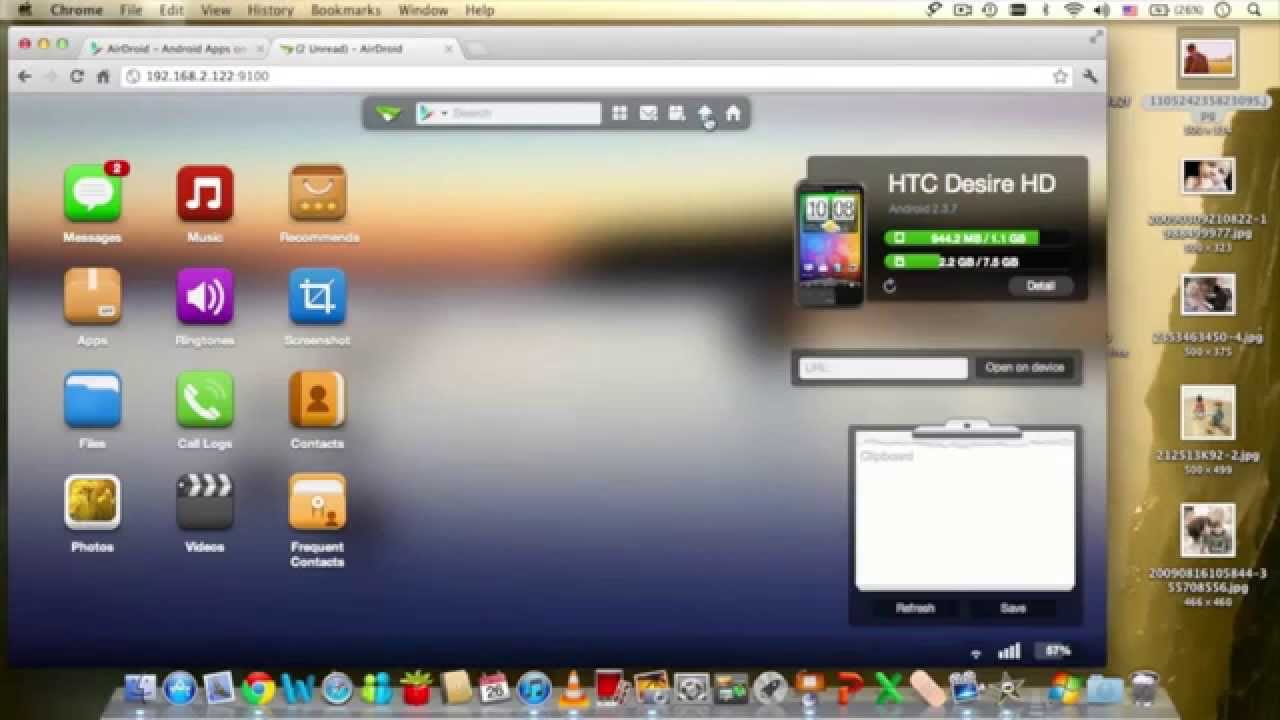The image size is (1280, 720).
Task: Open the Music app icon
Action: (x=205, y=193)
